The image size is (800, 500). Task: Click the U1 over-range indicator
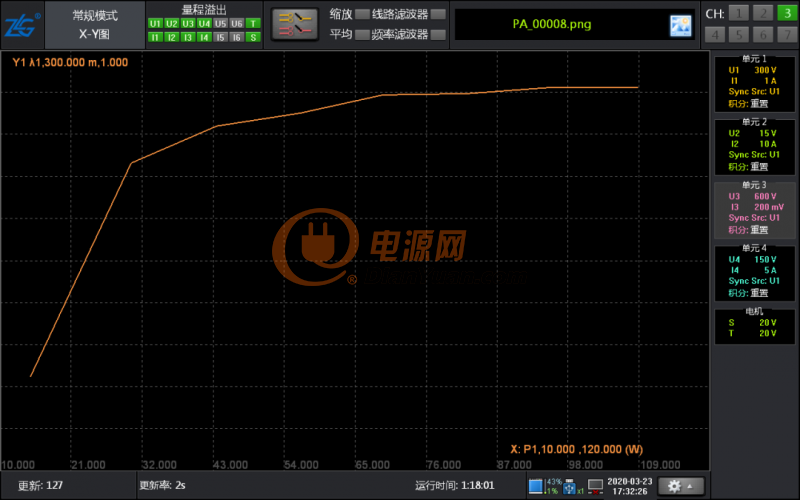(x=155, y=23)
